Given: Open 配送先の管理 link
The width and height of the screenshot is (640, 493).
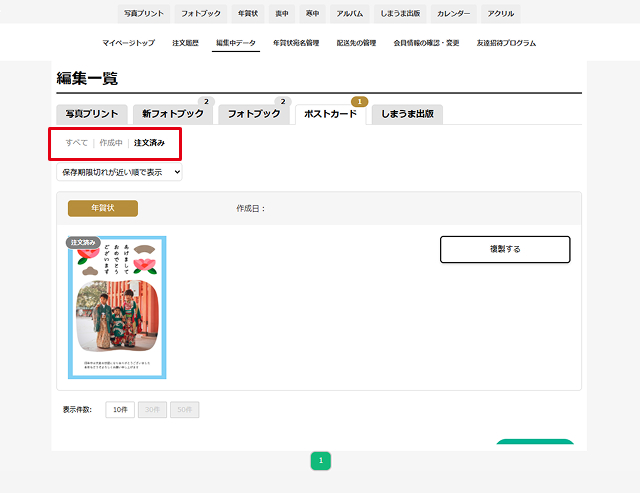Looking at the screenshot, I should click(356, 43).
